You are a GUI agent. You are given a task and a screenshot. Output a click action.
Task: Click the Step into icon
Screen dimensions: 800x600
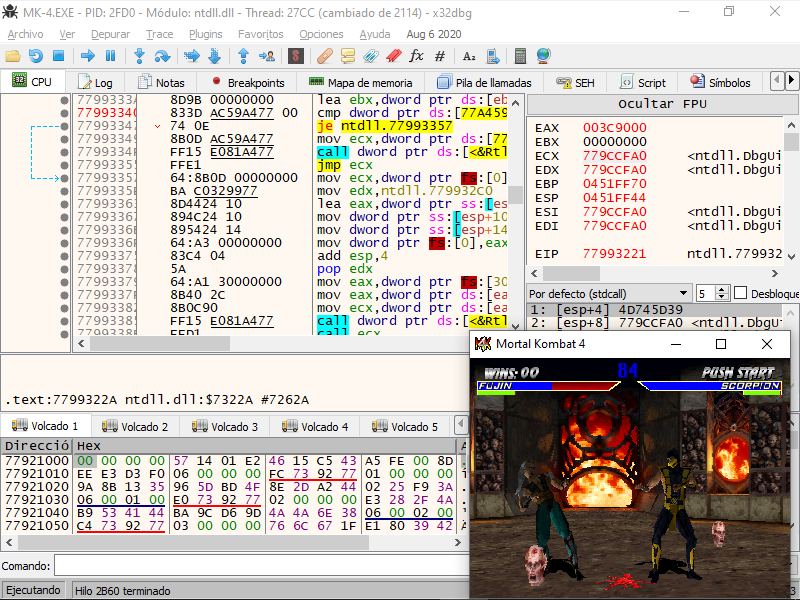click(139, 56)
